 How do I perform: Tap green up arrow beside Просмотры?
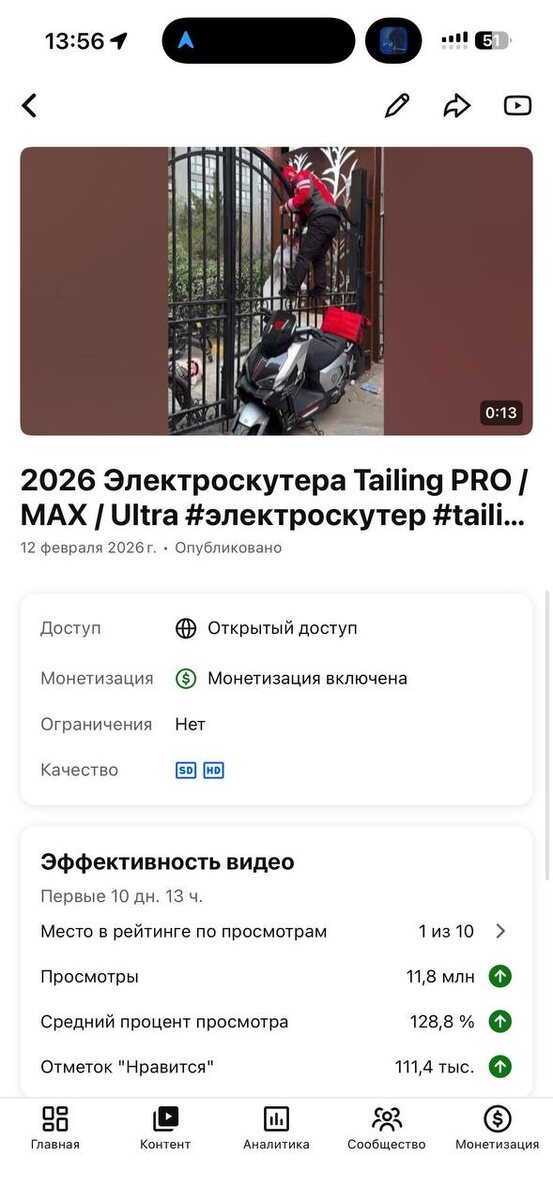[500, 977]
